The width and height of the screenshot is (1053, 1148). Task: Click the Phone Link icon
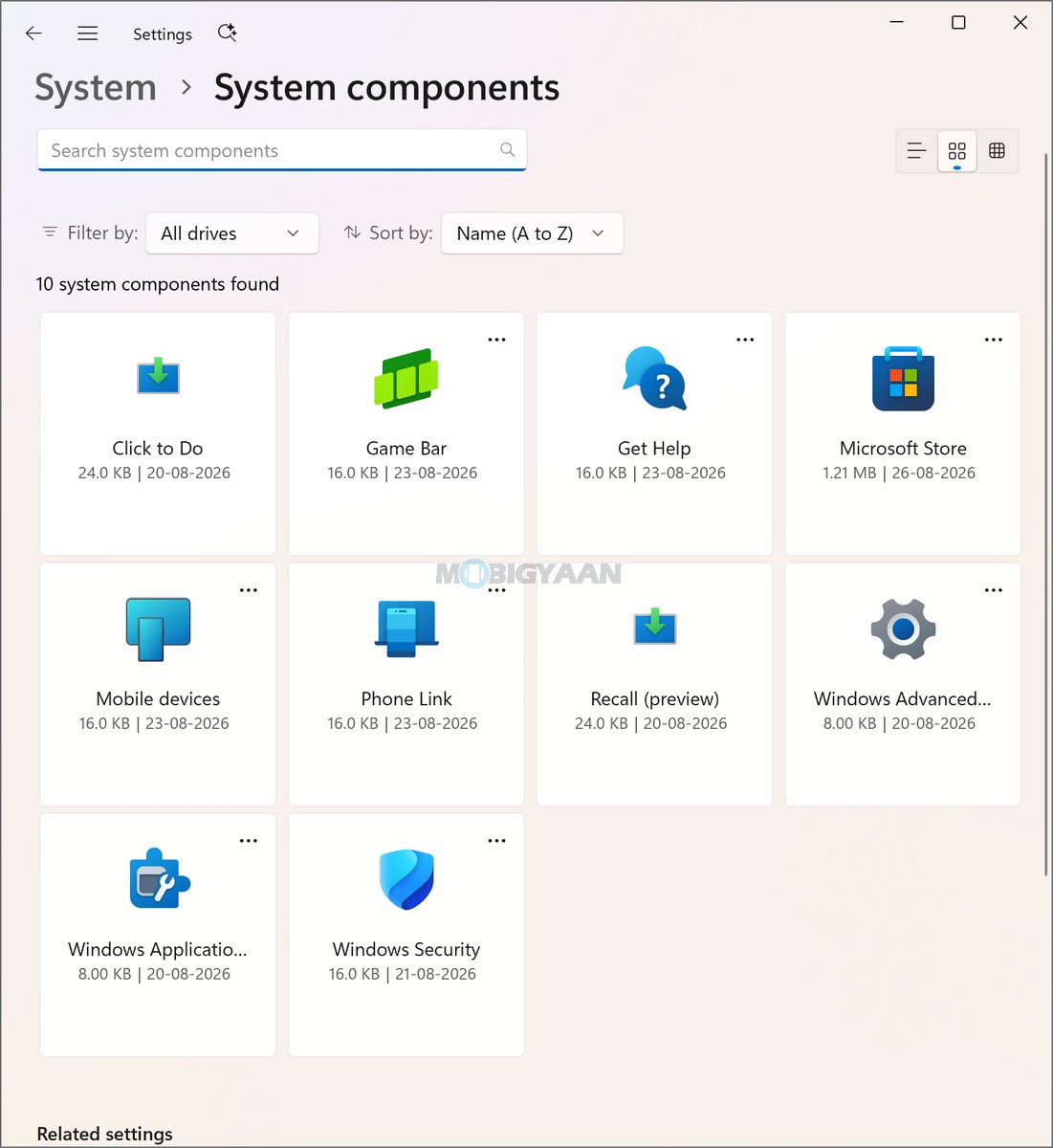pos(406,629)
